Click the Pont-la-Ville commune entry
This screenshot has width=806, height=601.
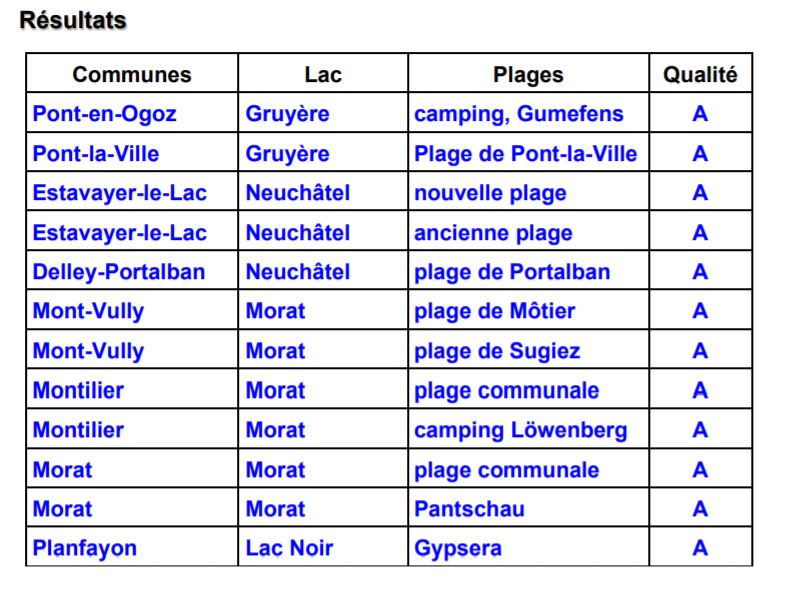tap(96, 154)
